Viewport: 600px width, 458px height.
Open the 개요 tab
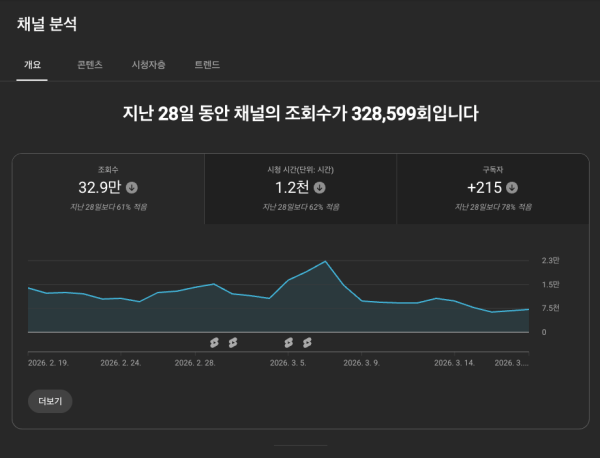click(x=32, y=65)
